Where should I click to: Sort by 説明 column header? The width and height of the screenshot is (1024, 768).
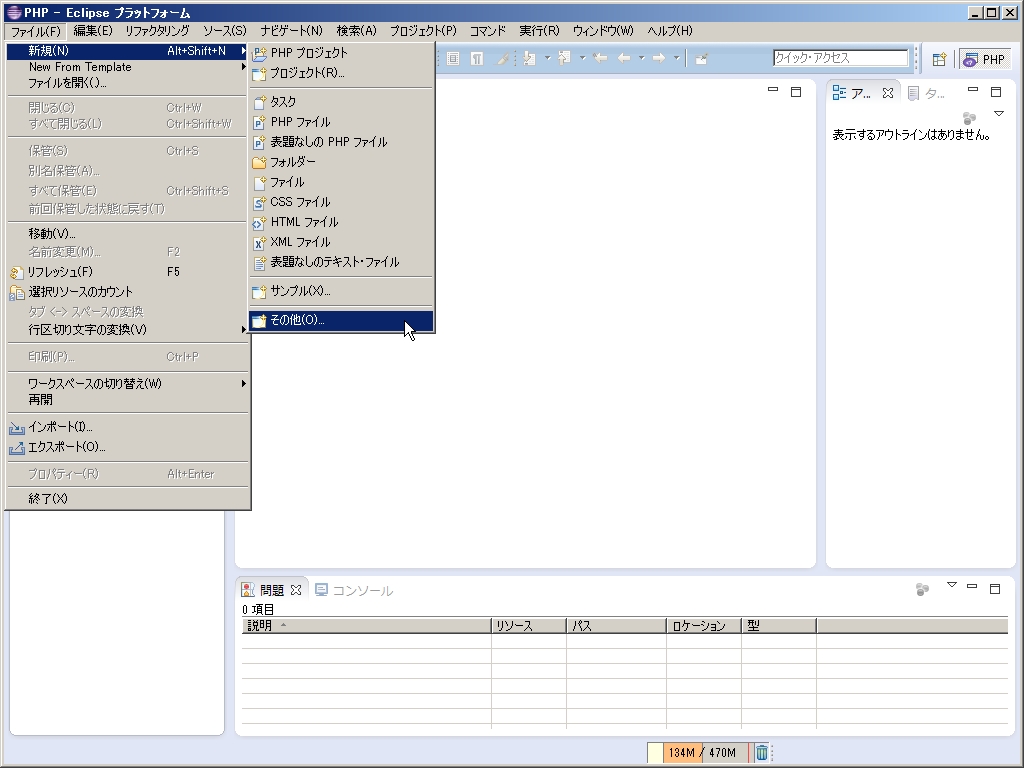[366, 626]
